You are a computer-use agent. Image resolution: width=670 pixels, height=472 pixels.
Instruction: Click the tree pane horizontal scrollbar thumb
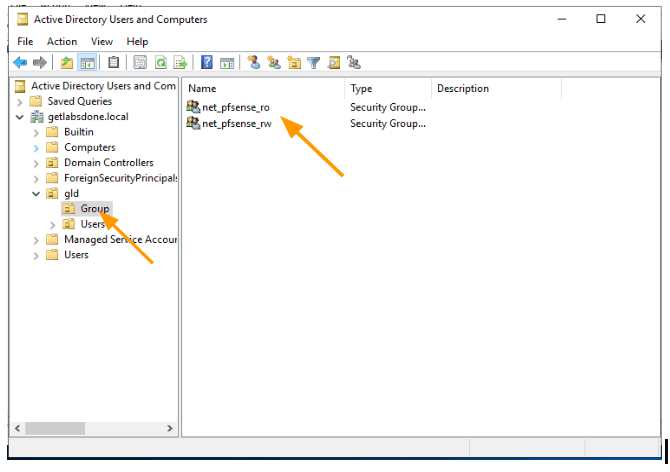click(55, 428)
